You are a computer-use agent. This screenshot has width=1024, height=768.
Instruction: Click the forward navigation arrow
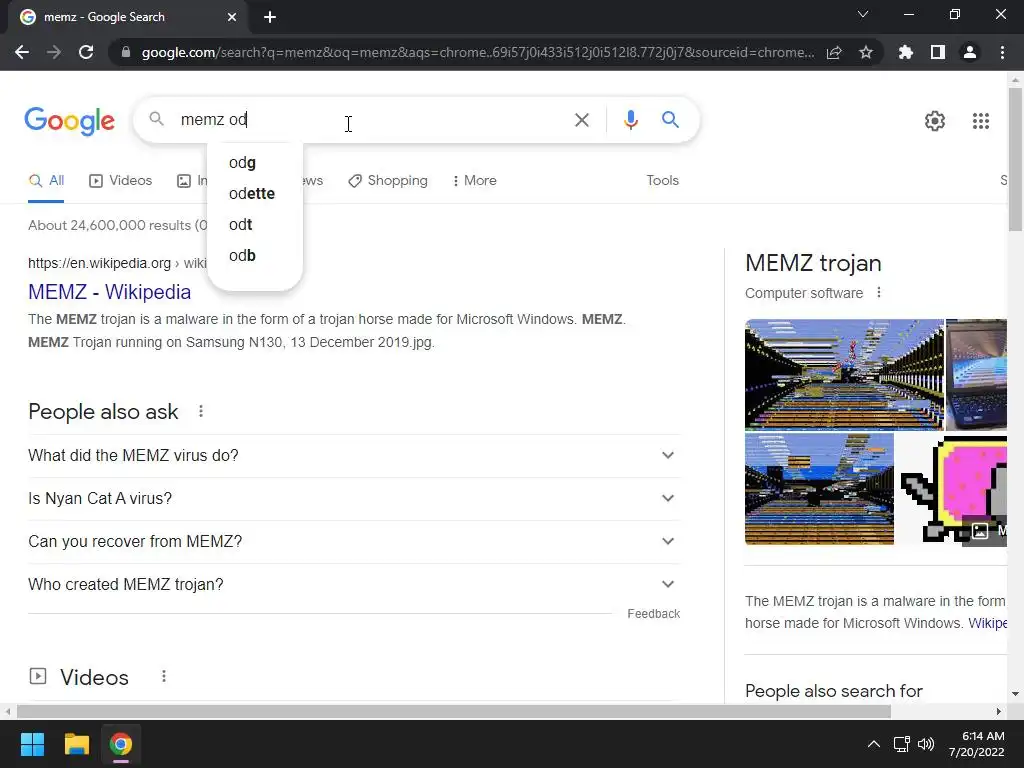pyautogui.click(x=54, y=52)
